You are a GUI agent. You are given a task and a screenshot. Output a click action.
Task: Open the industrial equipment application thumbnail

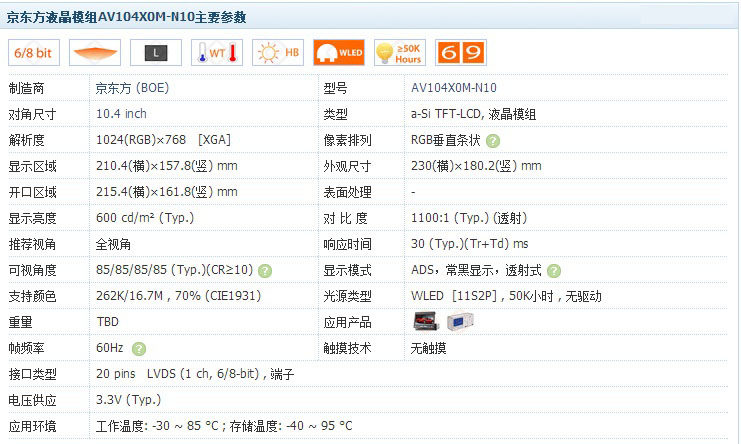coord(460,321)
